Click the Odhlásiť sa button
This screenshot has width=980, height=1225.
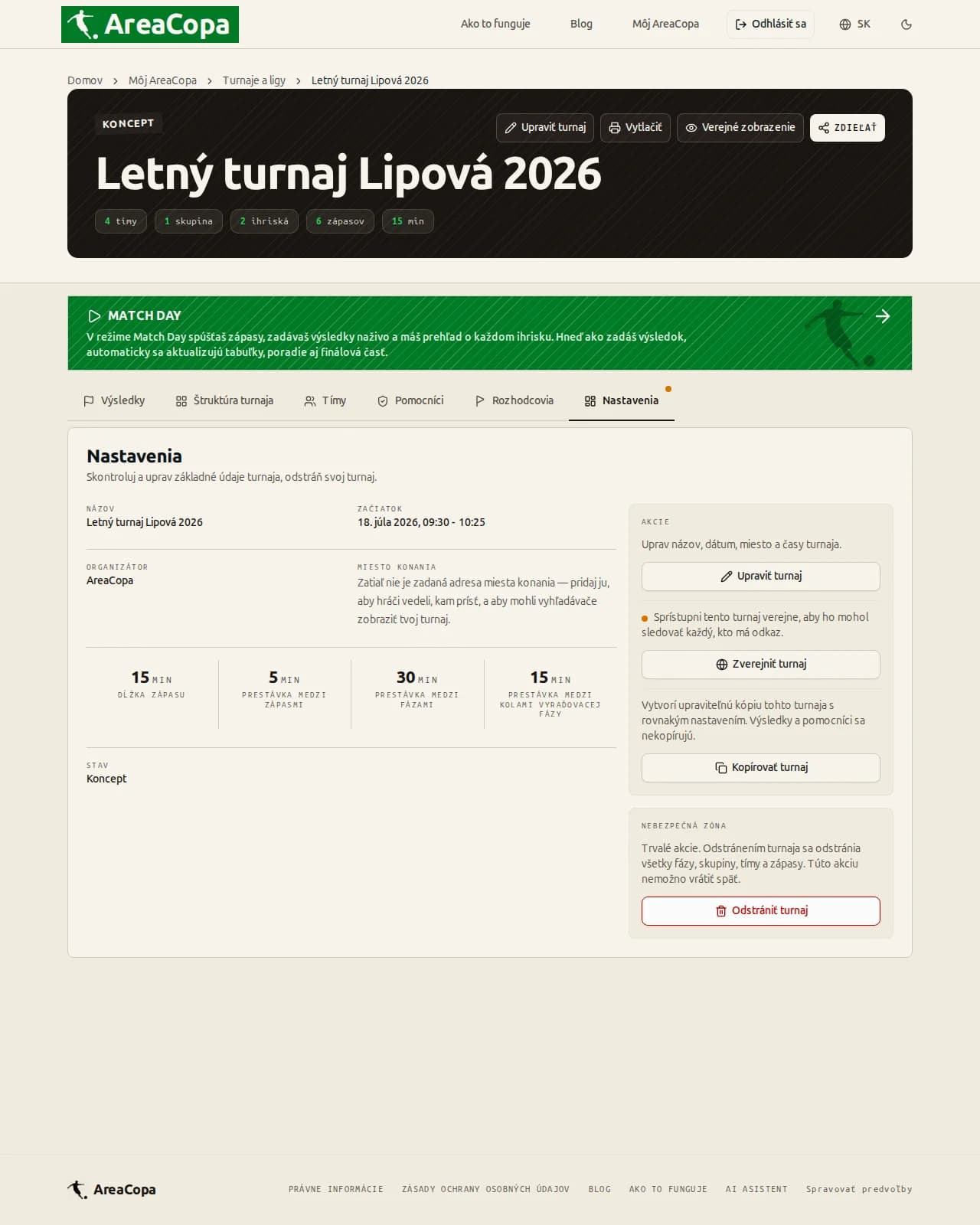(770, 24)
